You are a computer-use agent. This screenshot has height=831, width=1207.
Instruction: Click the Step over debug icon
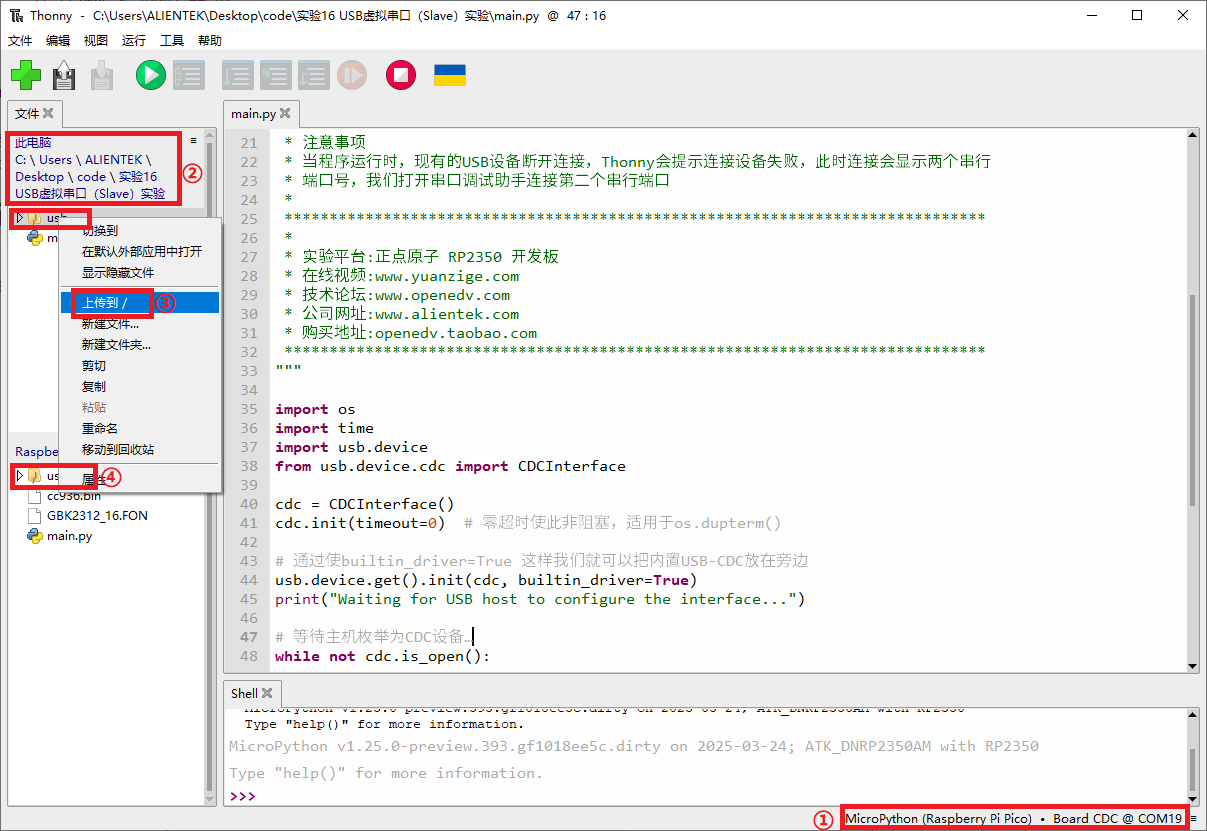tap(238, 75)
